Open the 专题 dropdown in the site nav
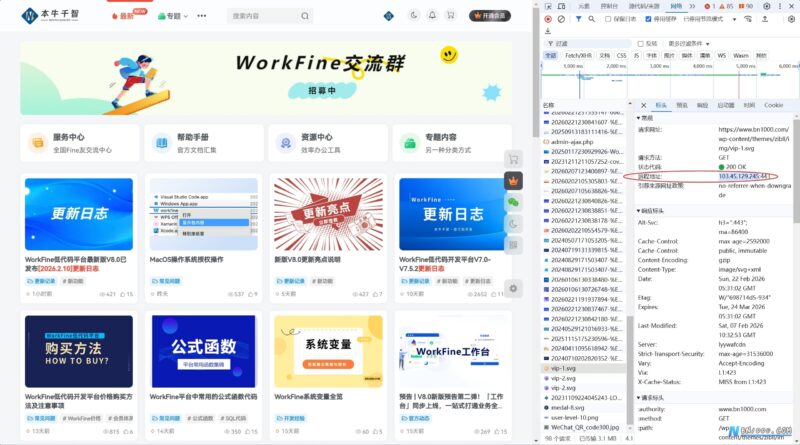Viewport: 800px width, 445px height. coord(172,16)
